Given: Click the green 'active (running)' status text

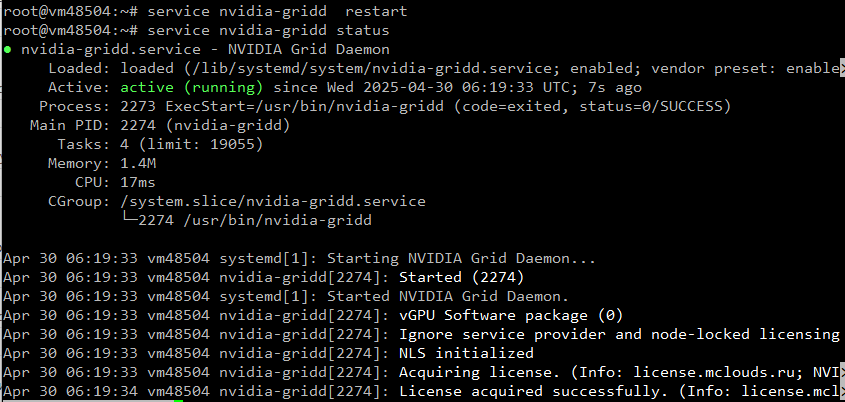Looking at the screenshot, I should tap(192, 88).
